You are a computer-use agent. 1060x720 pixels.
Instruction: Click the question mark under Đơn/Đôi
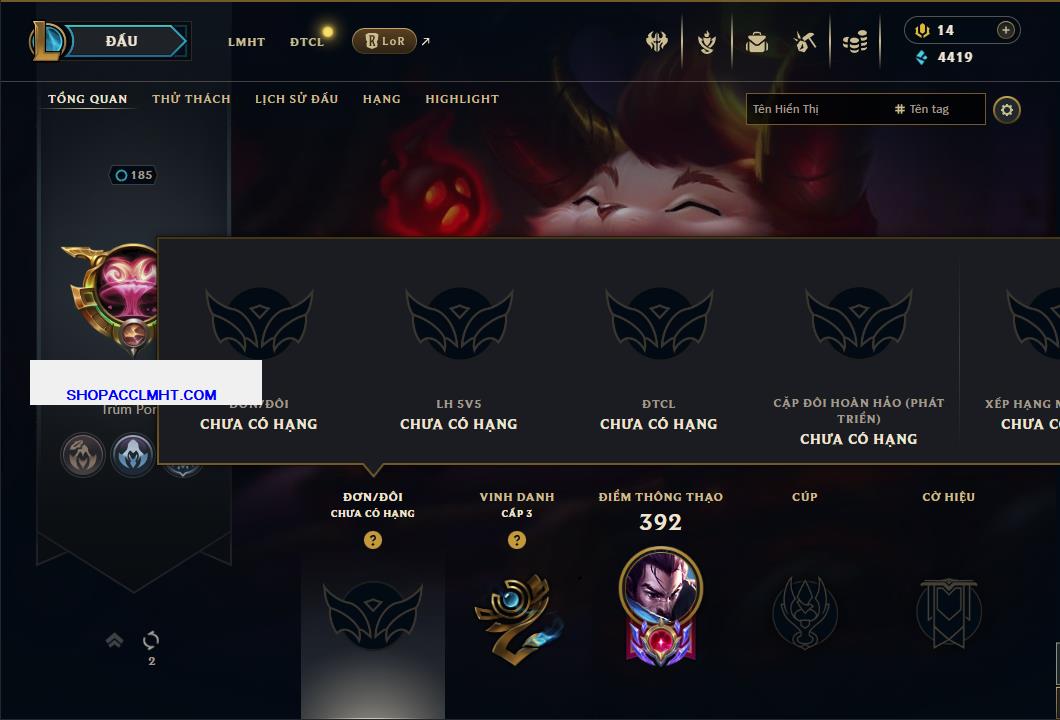click(372, 539)
